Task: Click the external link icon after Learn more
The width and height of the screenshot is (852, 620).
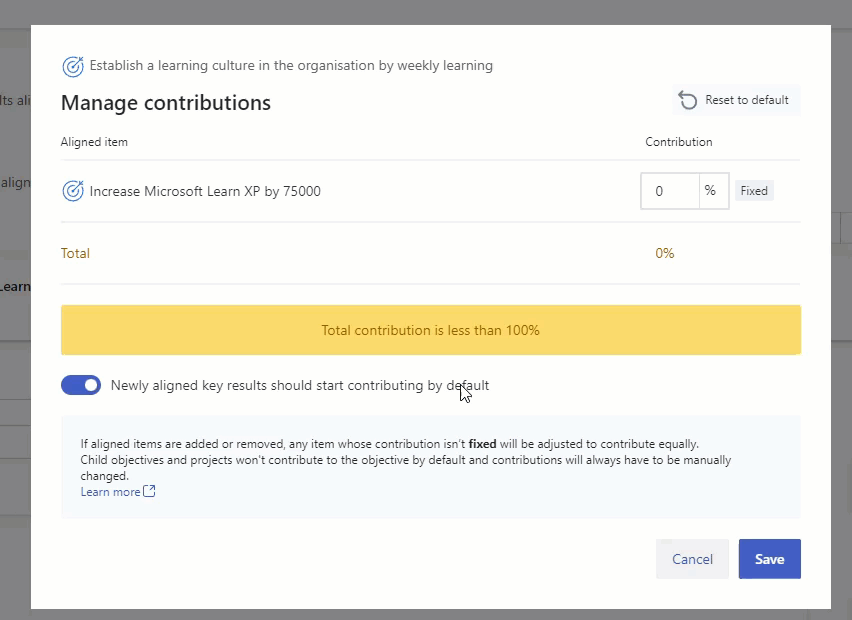Action: point(150,492)
